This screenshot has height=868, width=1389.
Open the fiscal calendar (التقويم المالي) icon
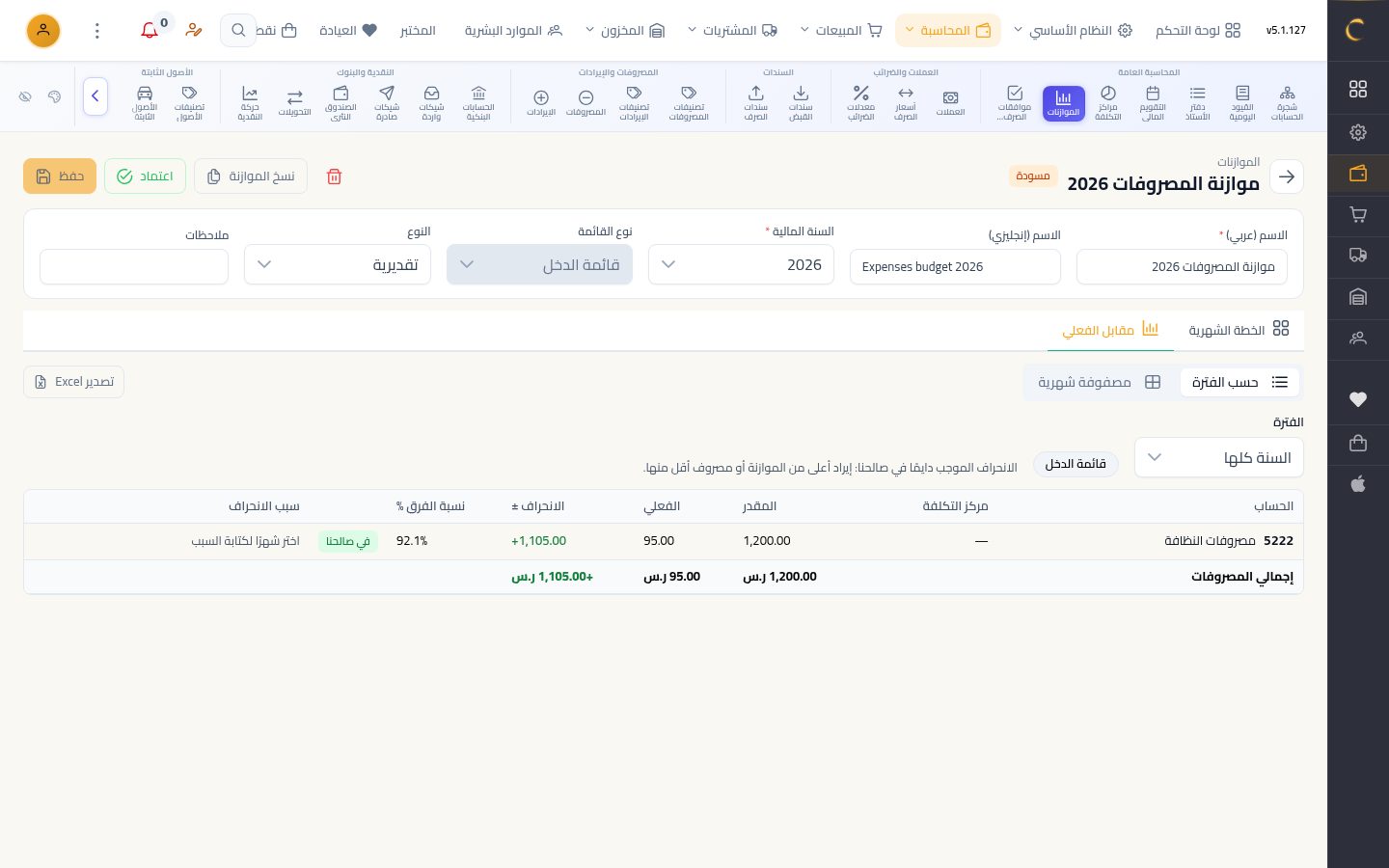tap(1153, 103)
